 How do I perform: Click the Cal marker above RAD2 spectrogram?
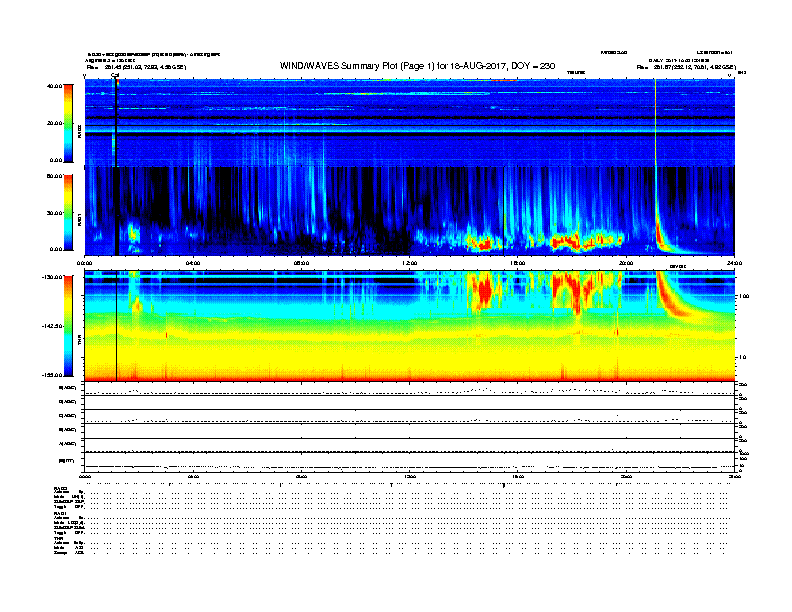pos(115,75)
